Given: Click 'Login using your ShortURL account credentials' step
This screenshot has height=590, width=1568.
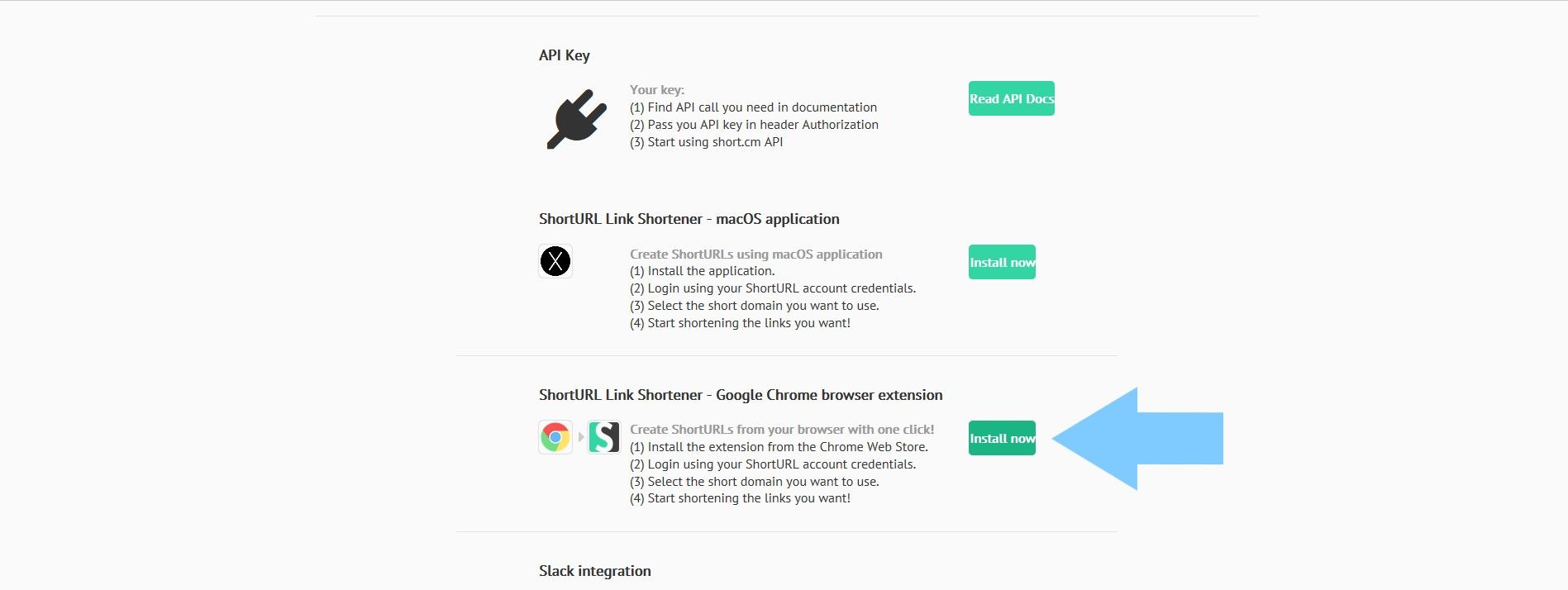Looking at the screenshot, I should coord(774,464).
